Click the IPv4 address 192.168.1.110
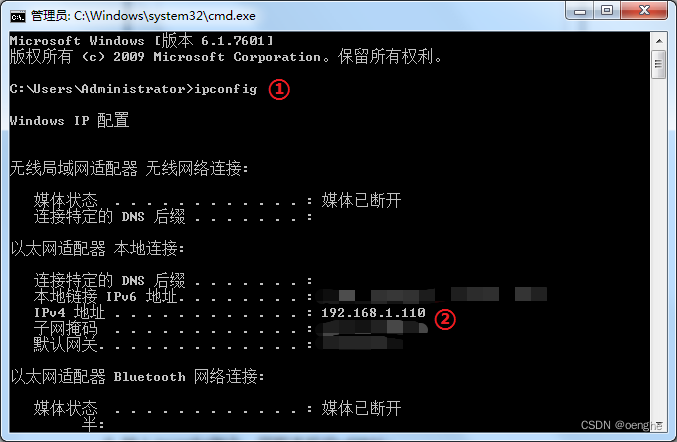This screenshot has height=442, width=677. point(373,313)
